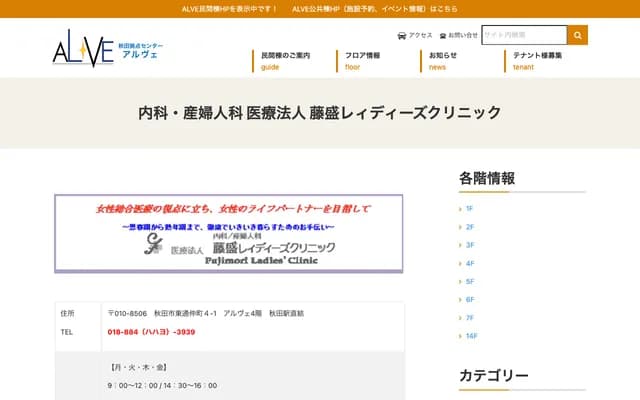Select 3F in the floor list

(469, 245)
